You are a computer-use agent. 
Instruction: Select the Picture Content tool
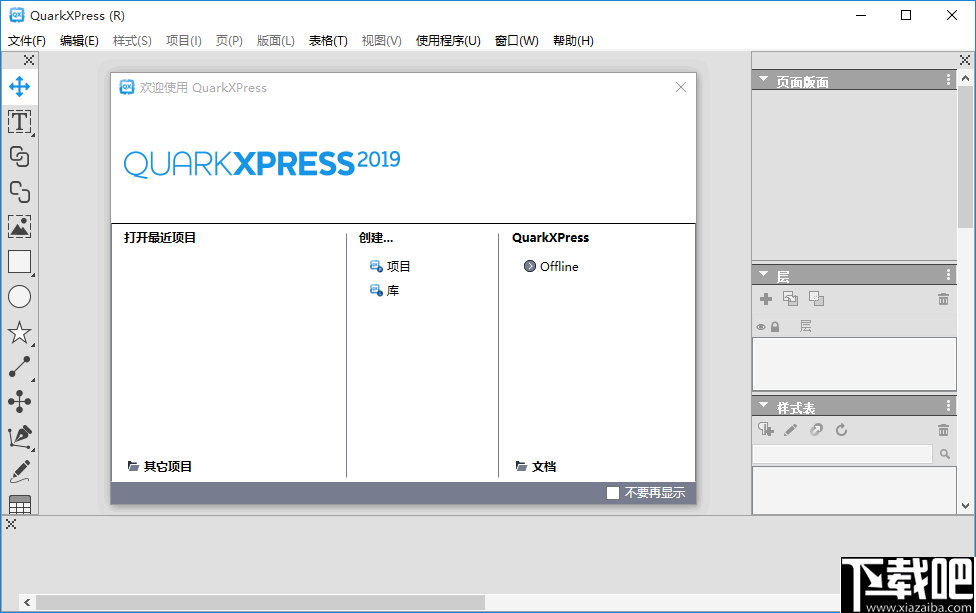pyautogui.click(x=20, y=227)
